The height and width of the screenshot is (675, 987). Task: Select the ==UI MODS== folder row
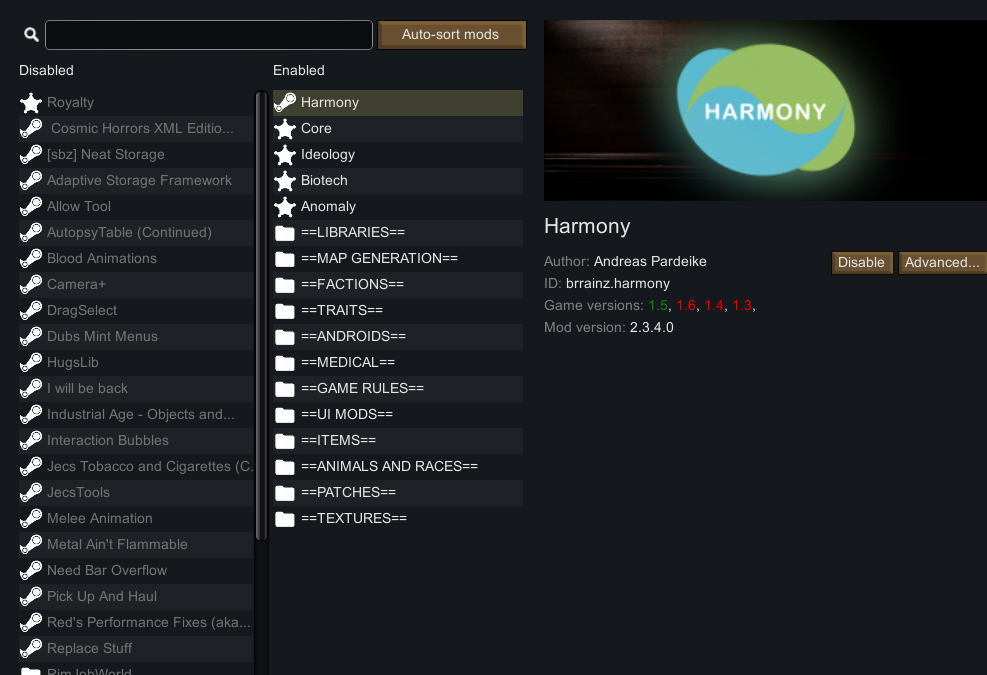coord(398,415)
